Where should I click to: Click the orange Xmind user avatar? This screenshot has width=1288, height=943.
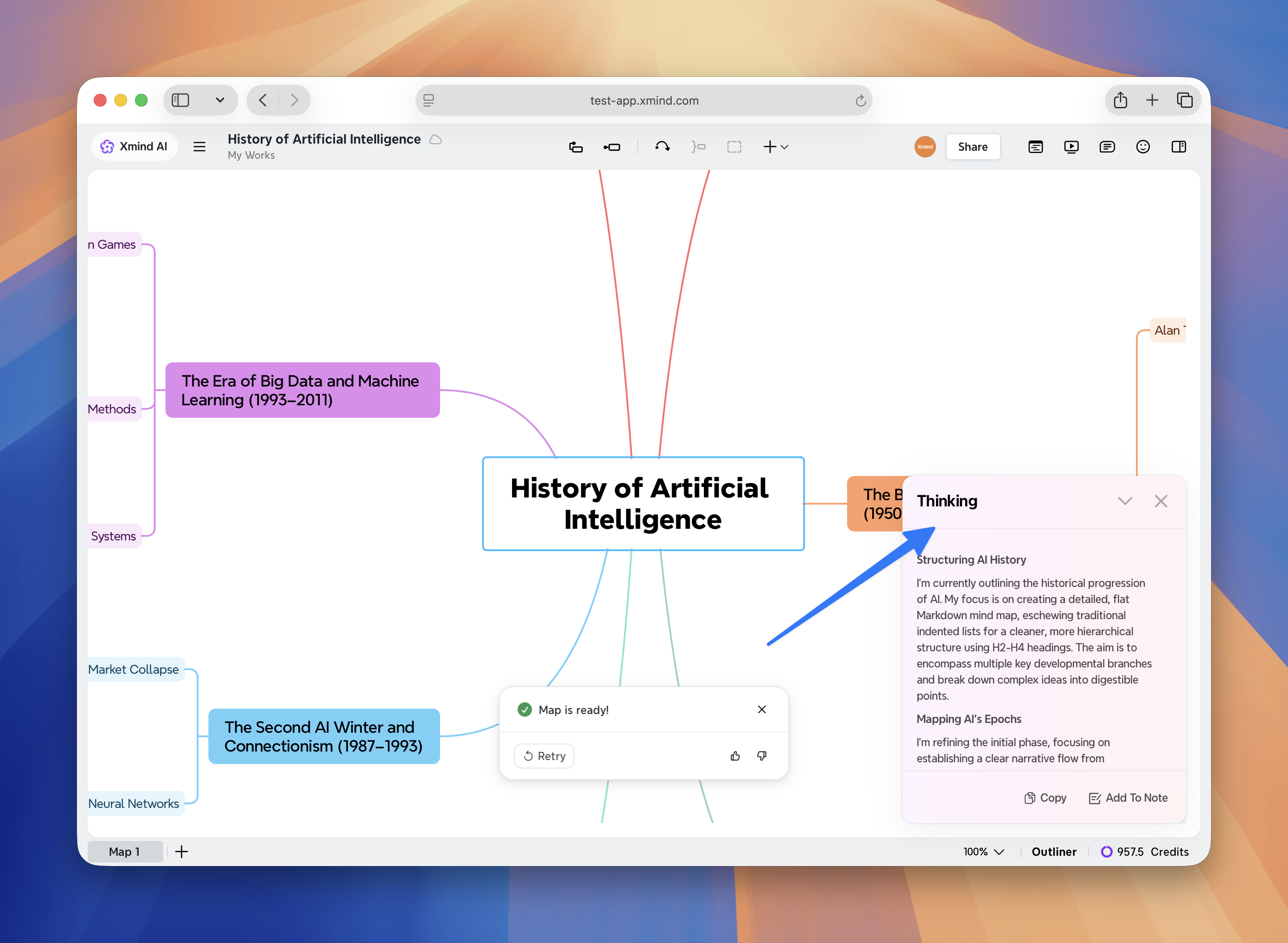point(925,147)
